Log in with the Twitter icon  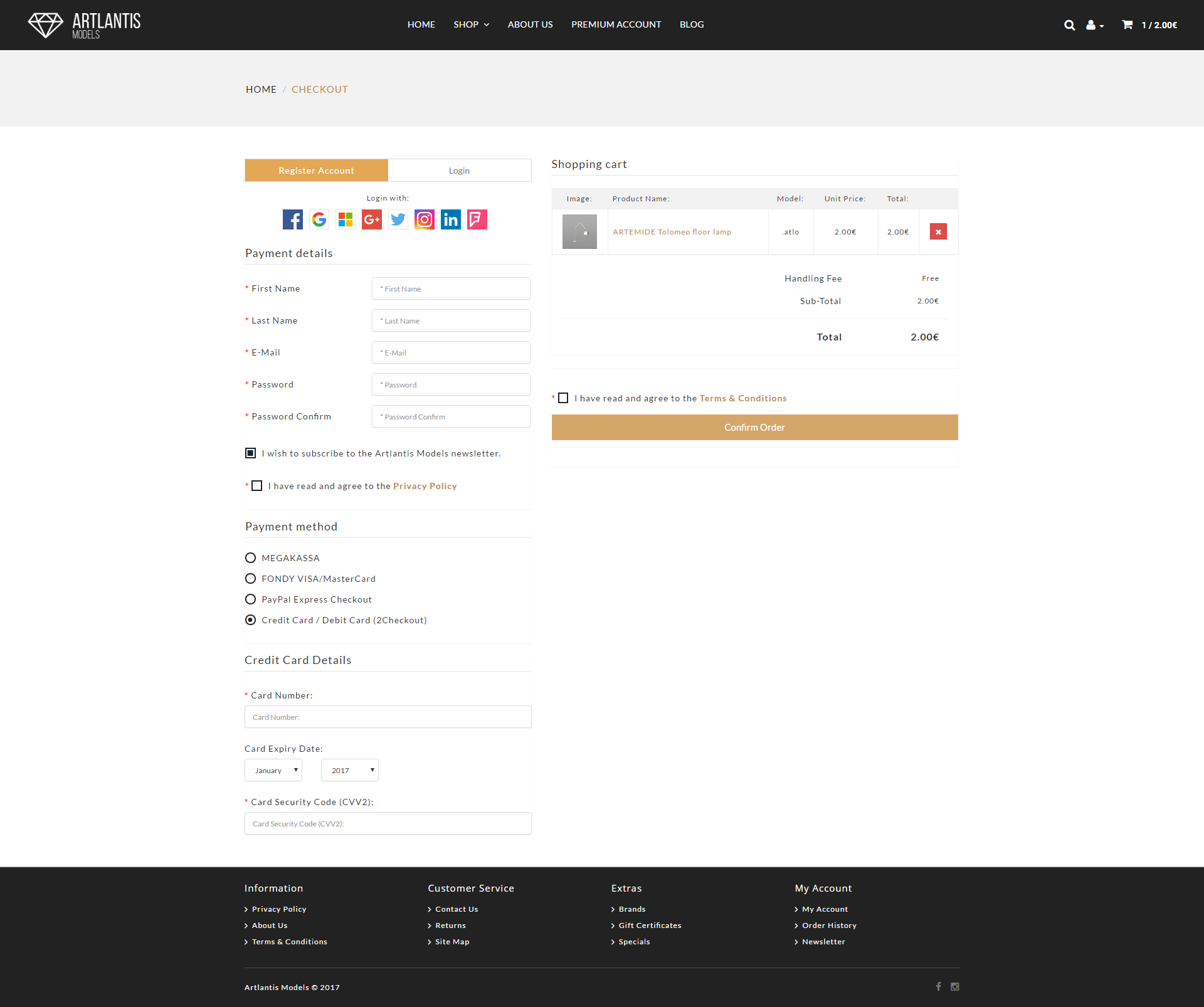(x=398, y=219)
